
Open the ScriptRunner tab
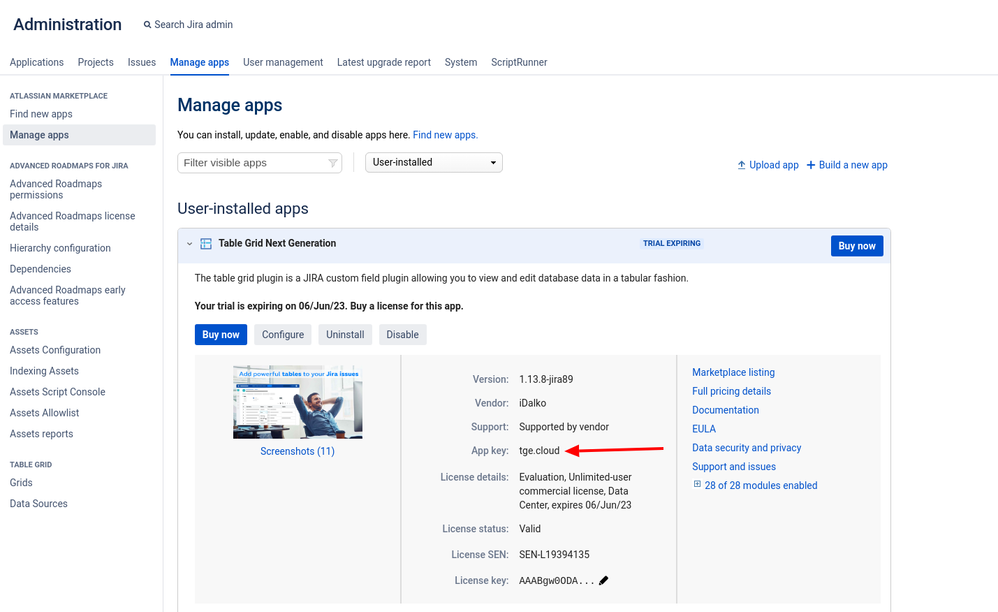pos(519,62)
